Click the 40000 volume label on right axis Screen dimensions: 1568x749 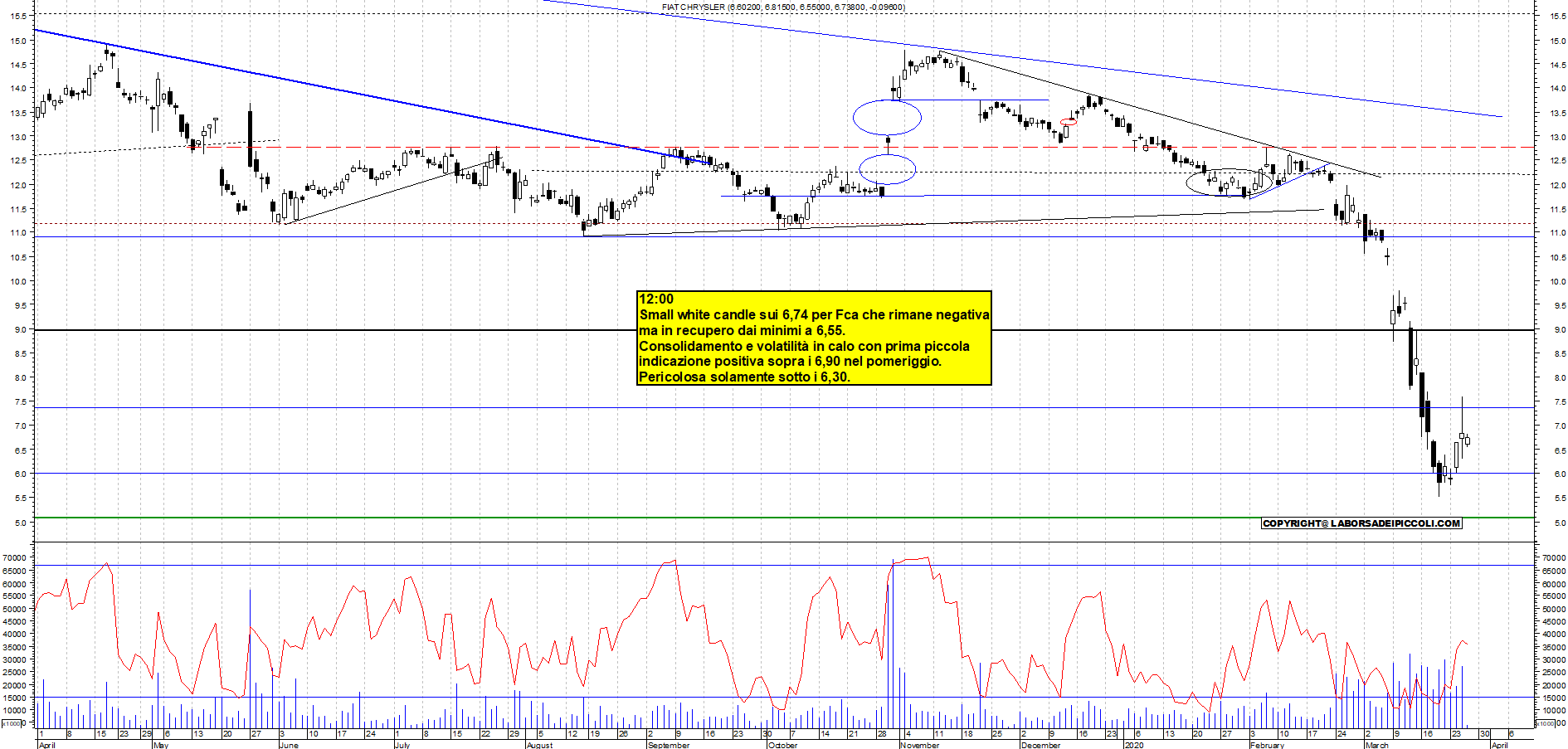[x=1554, y=635]
